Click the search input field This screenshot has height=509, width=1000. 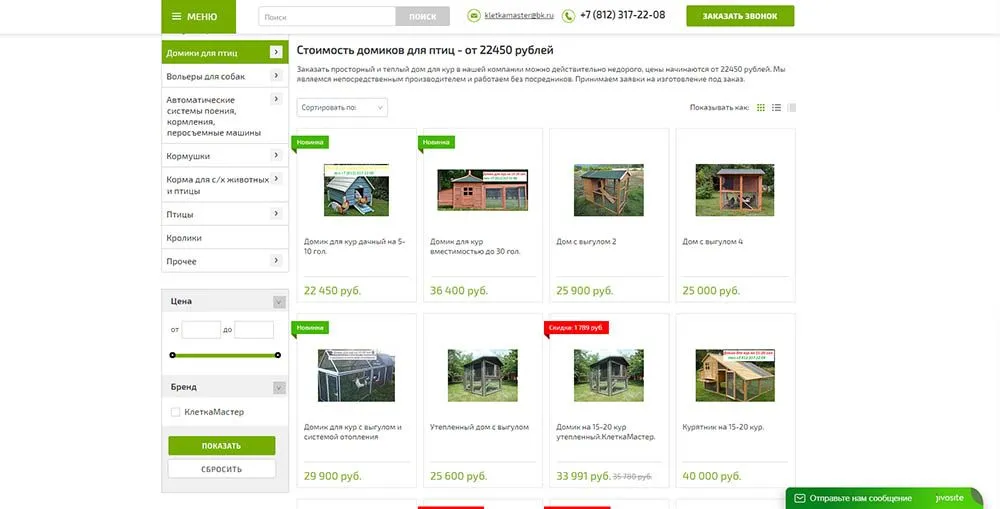(327, 16)
